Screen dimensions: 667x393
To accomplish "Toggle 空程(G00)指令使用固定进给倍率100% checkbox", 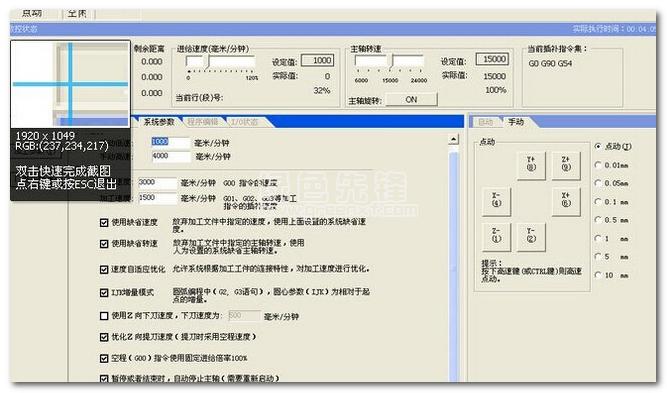I will click(x=104, y=359).
